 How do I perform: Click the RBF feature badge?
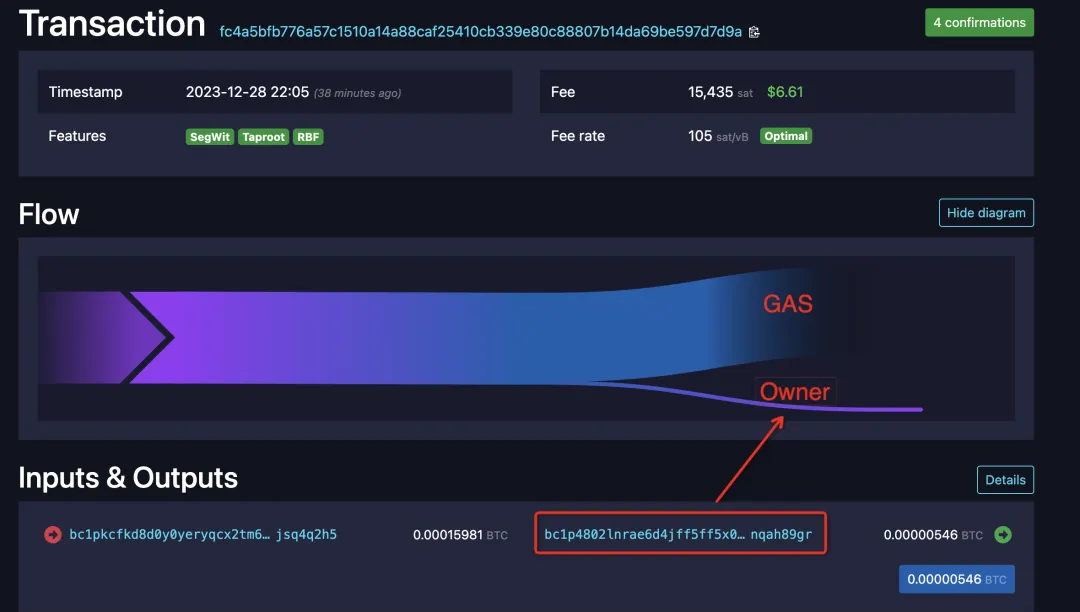pos(308,137)
